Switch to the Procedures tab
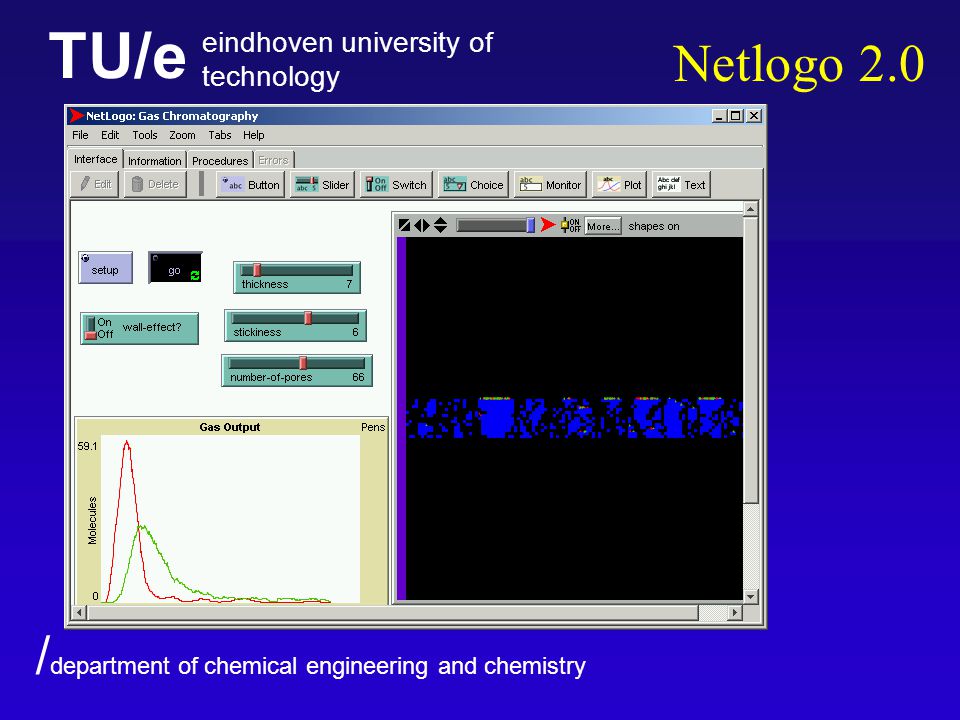The image size is (960, 720). tap(220, 160)
